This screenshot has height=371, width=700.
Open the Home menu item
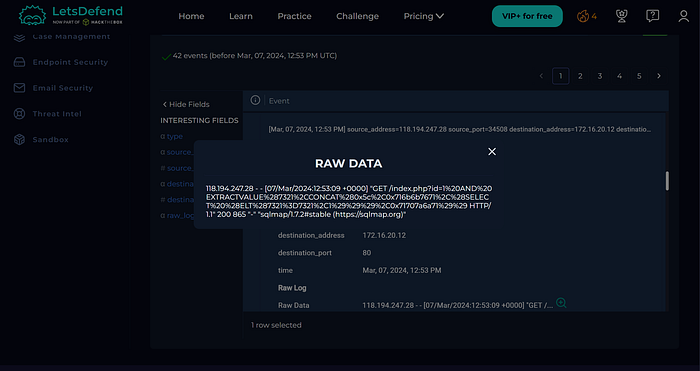pyautogui.click(x=191, y=16)
